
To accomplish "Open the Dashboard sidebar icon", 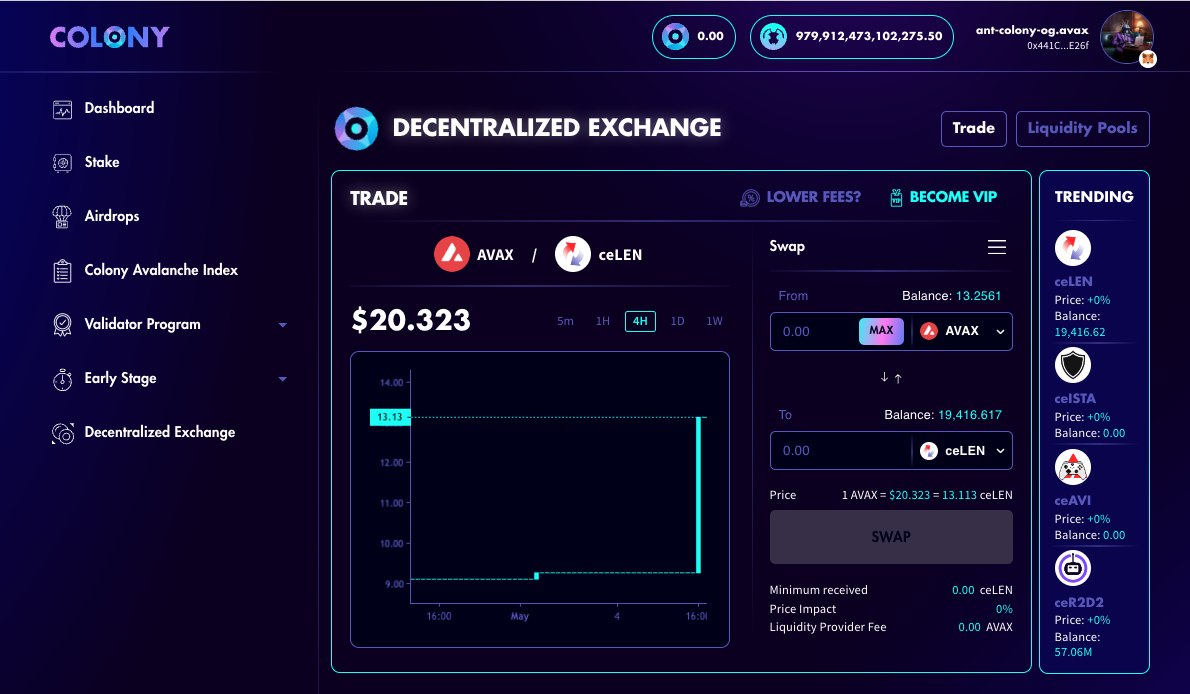I will 62,109.
